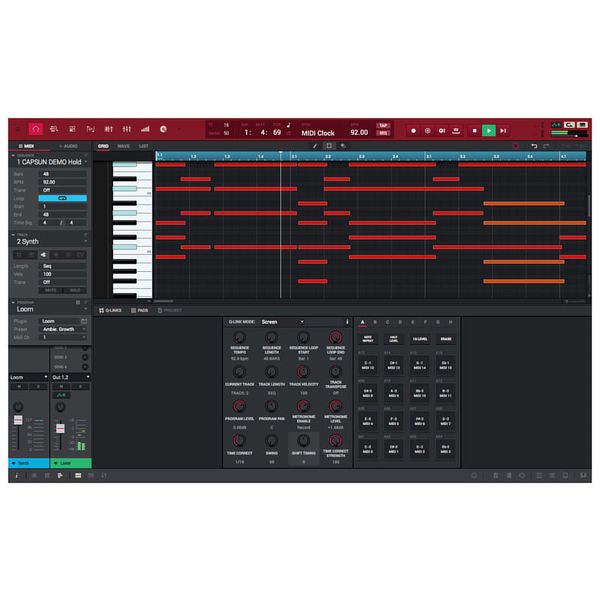Click the Swing knob
Screen dimensions: 600x600
click(x=271, y=441)
